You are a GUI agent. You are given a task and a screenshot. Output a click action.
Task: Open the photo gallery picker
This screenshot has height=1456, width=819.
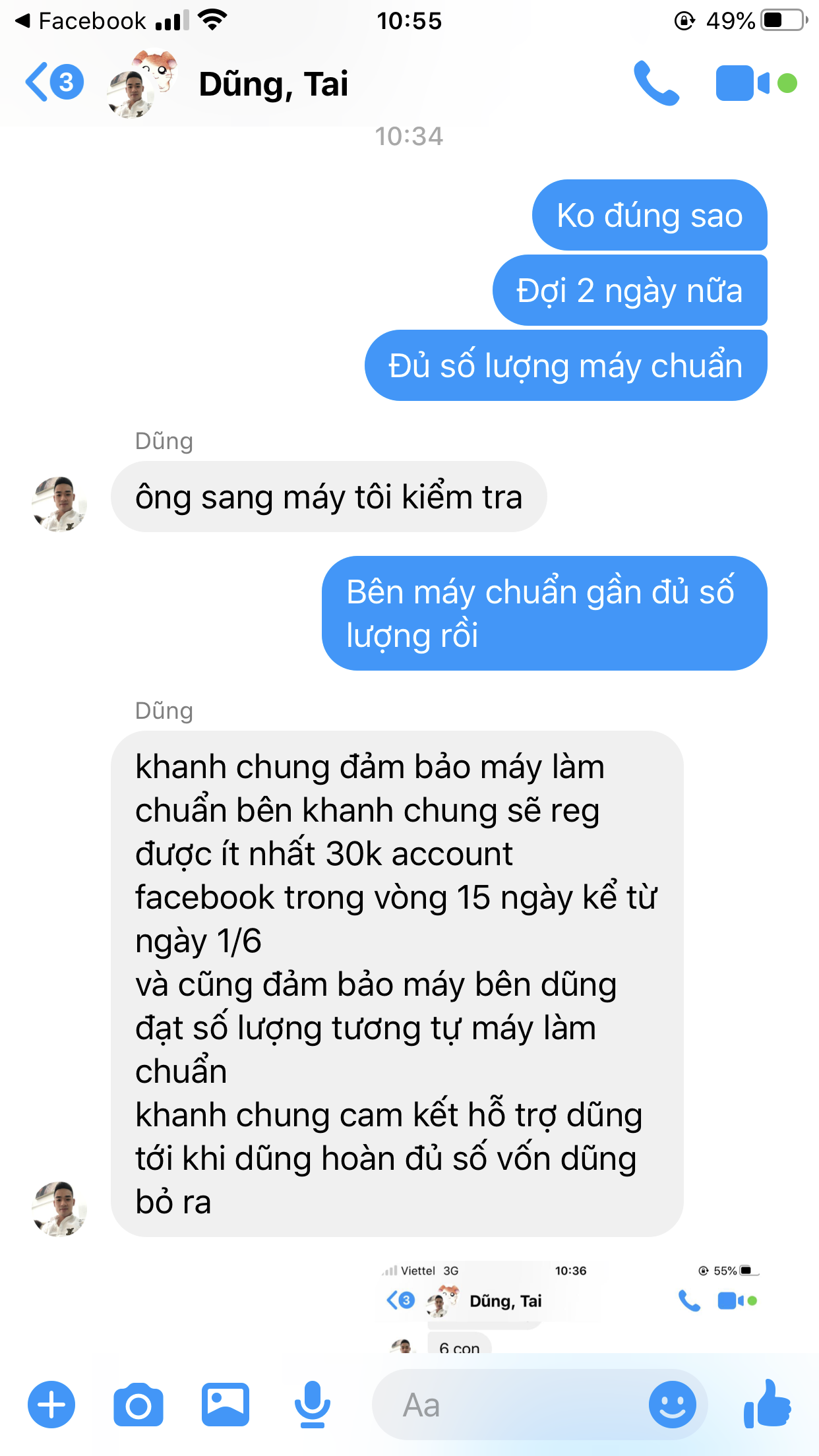(x=226, y=1405)
